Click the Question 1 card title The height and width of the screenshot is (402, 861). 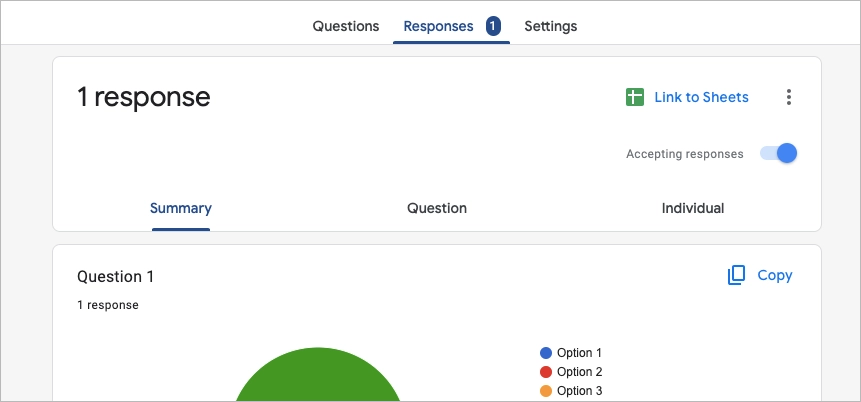[116, 277]
